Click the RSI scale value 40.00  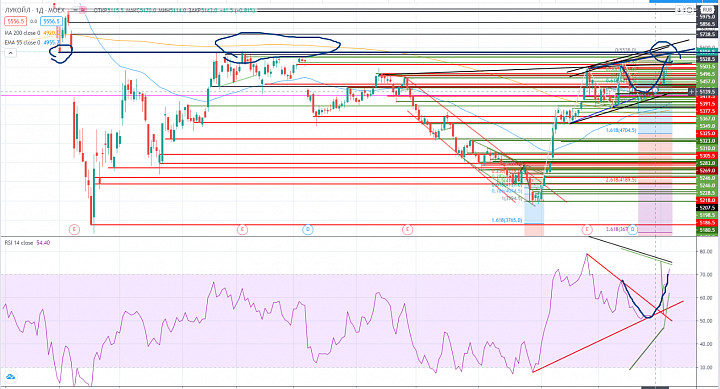[x=706, y=344]
